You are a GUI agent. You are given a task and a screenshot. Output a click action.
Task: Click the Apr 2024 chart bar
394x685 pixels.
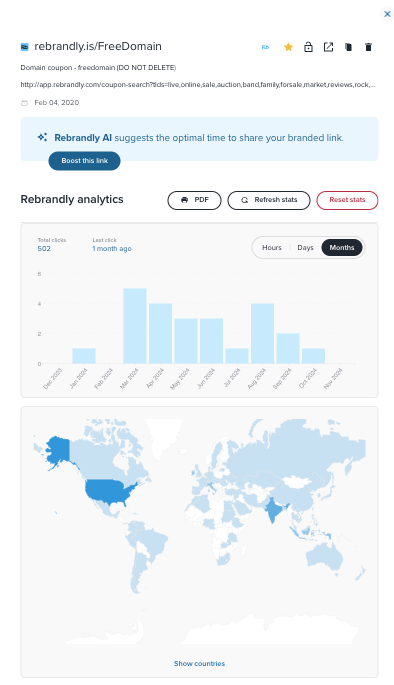point(160,333)
